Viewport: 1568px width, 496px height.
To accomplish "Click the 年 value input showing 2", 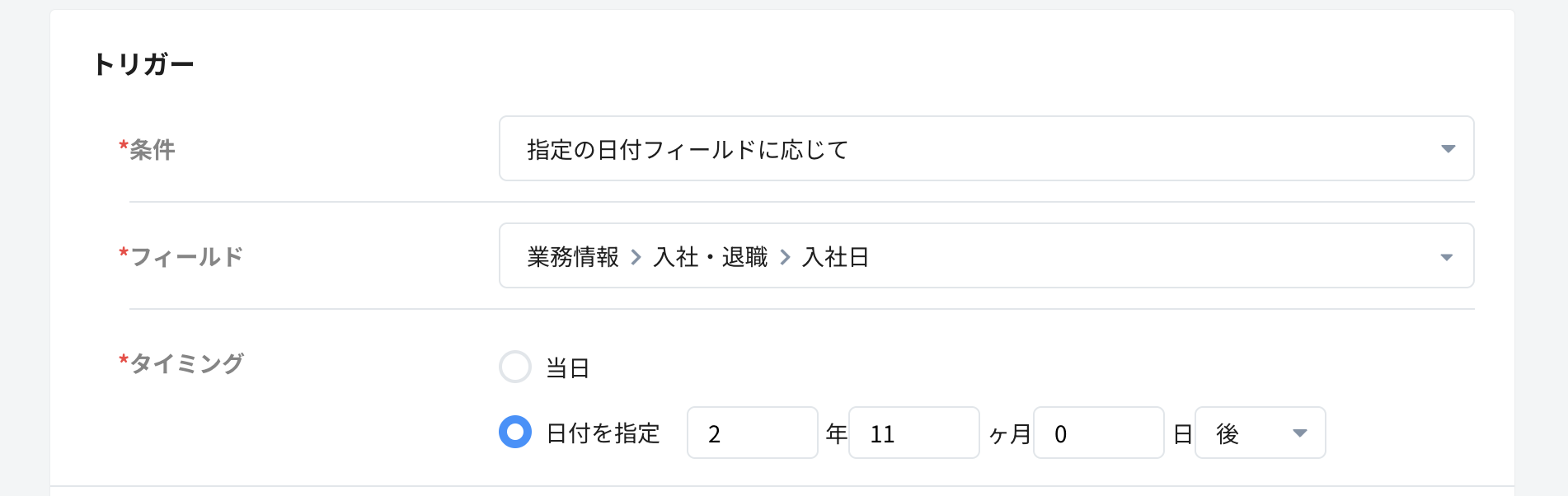I will click(x=752, y=433).
